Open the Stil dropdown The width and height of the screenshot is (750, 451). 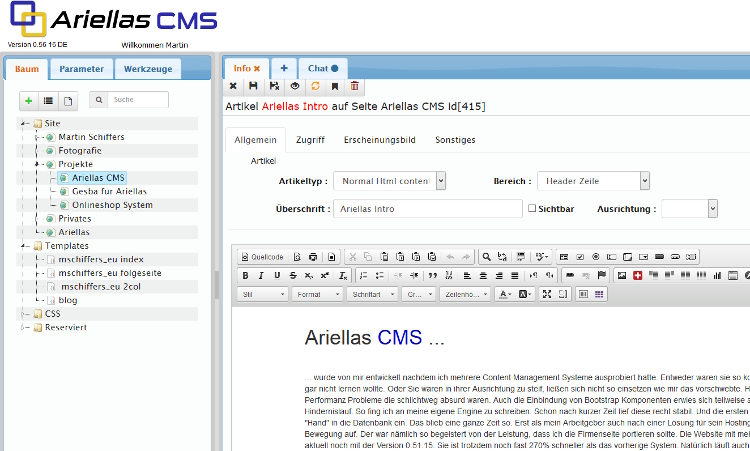[262, 294]
